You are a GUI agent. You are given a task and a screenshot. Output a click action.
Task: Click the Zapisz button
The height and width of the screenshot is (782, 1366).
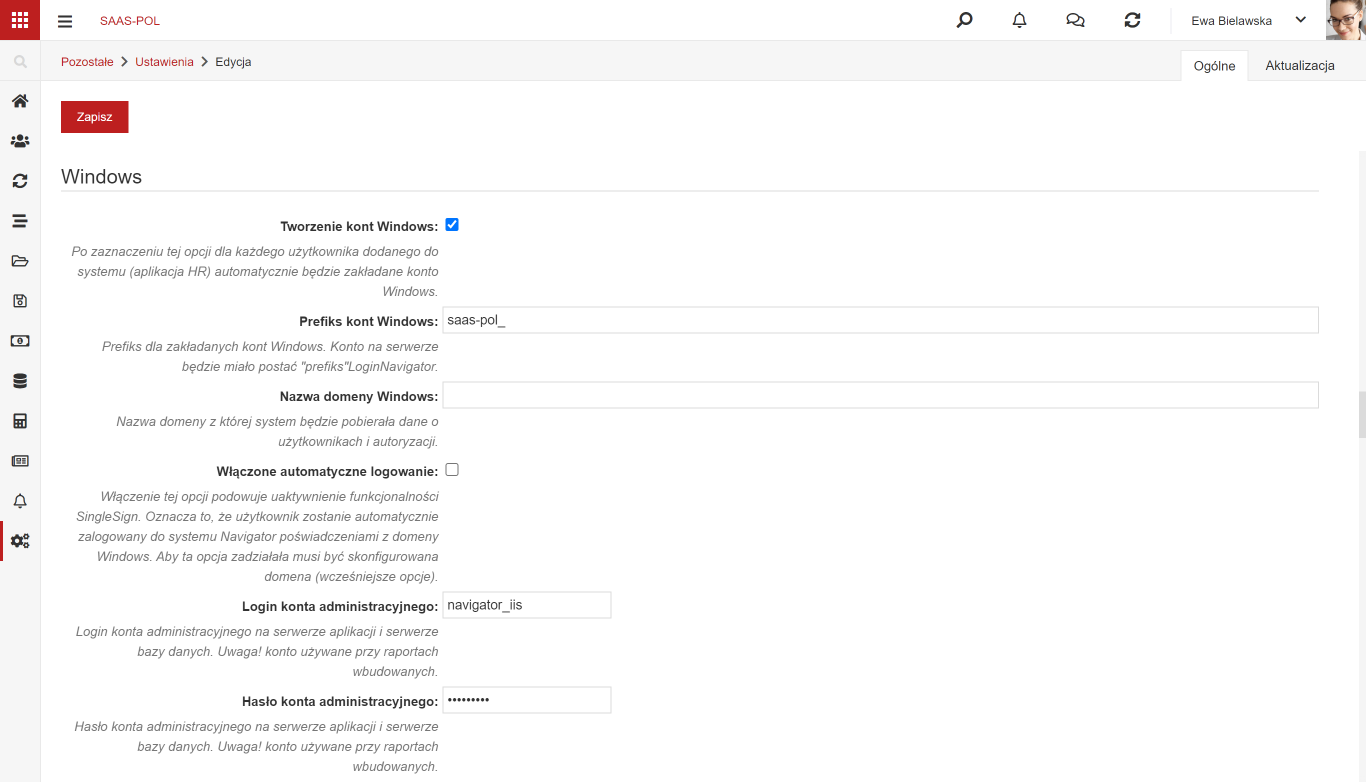pyautogui.click(x=95, y=117)
